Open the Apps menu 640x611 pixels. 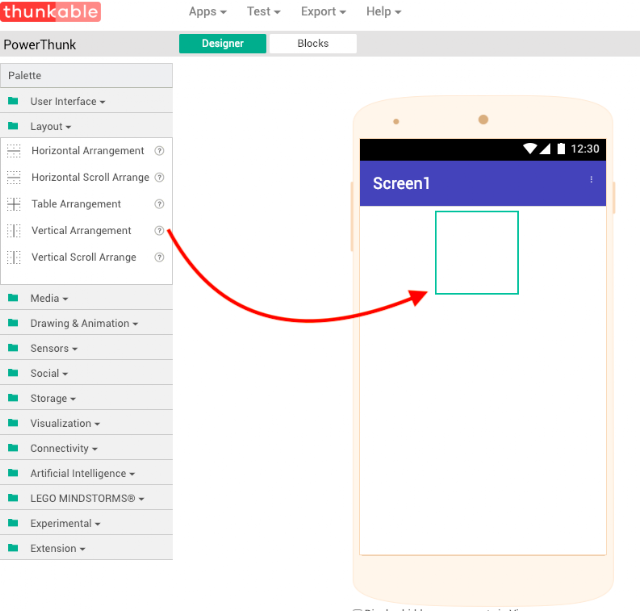tap(207, 11)
